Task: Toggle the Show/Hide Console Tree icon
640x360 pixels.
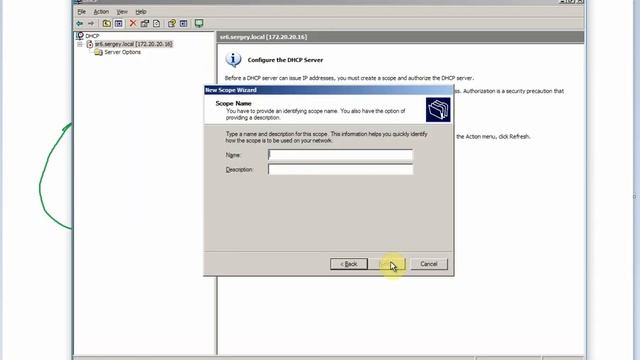Action: (x=118, y=24)
